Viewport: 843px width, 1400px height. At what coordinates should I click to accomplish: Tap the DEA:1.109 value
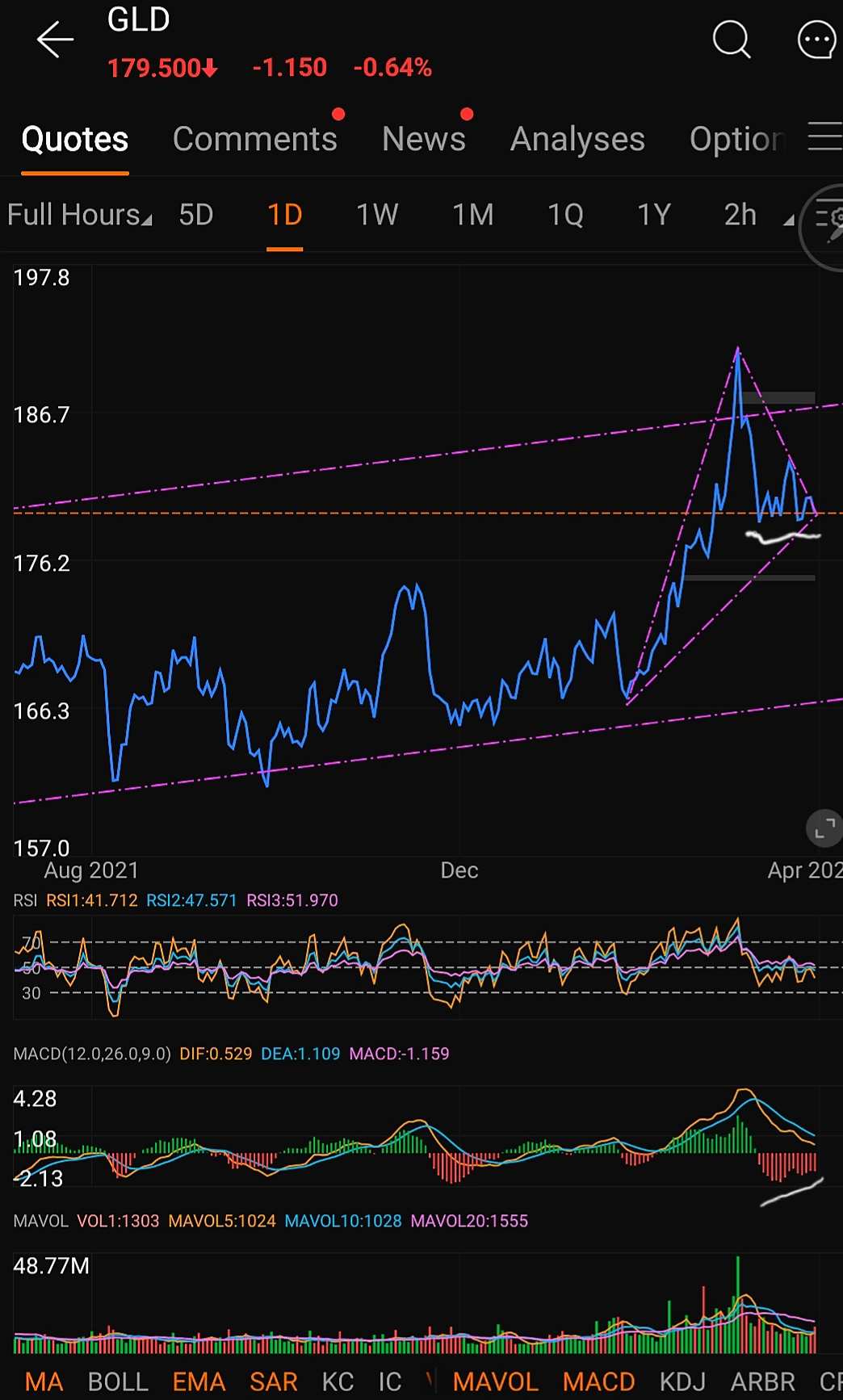click(300, 1054)
